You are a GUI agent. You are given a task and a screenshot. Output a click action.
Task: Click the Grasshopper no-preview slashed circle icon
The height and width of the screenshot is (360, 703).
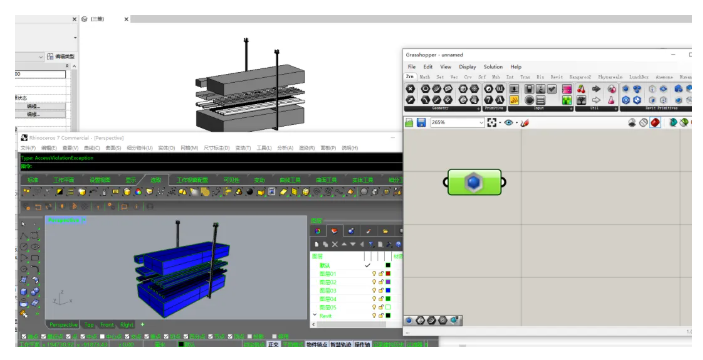pos(643,122)
